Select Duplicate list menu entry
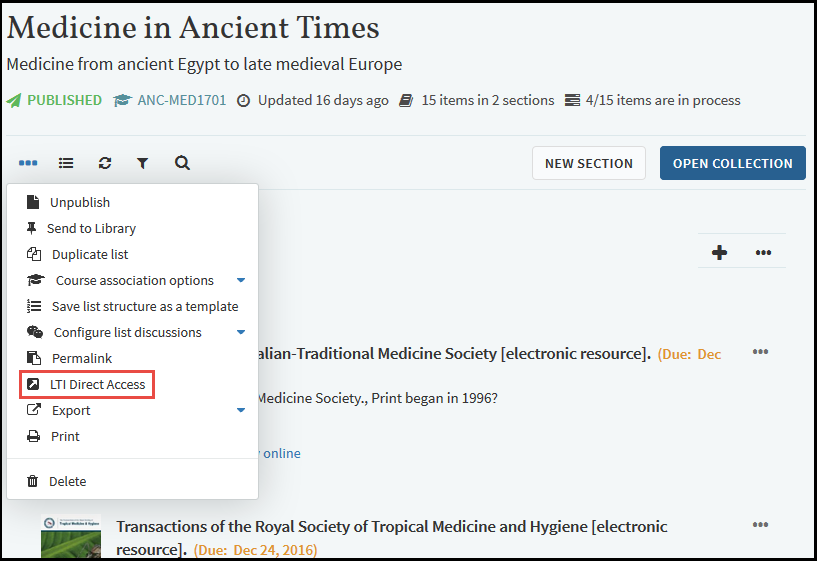This screenshot has height=561, width=817. 90,255
